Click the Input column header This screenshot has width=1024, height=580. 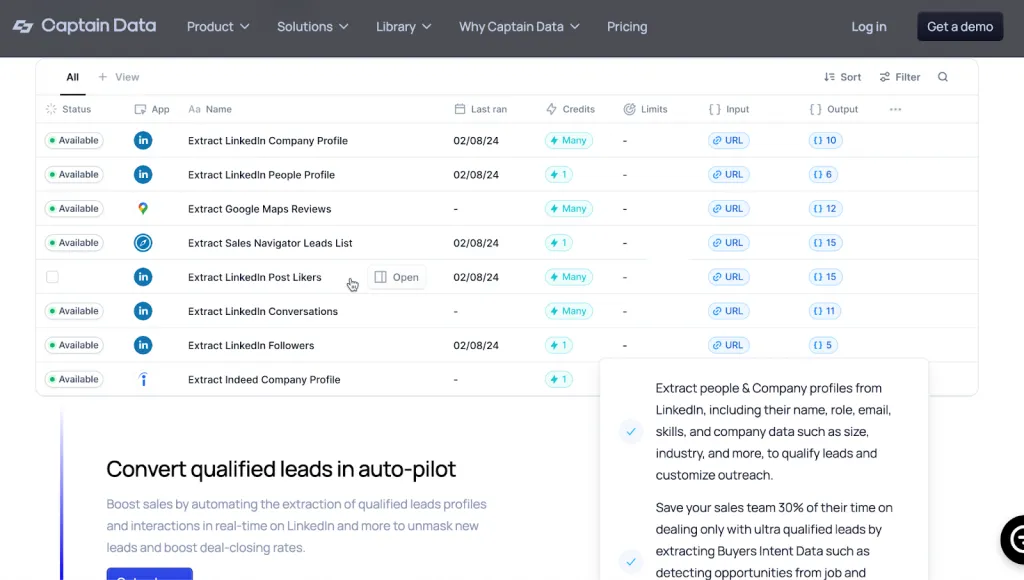tap(729, 109)
